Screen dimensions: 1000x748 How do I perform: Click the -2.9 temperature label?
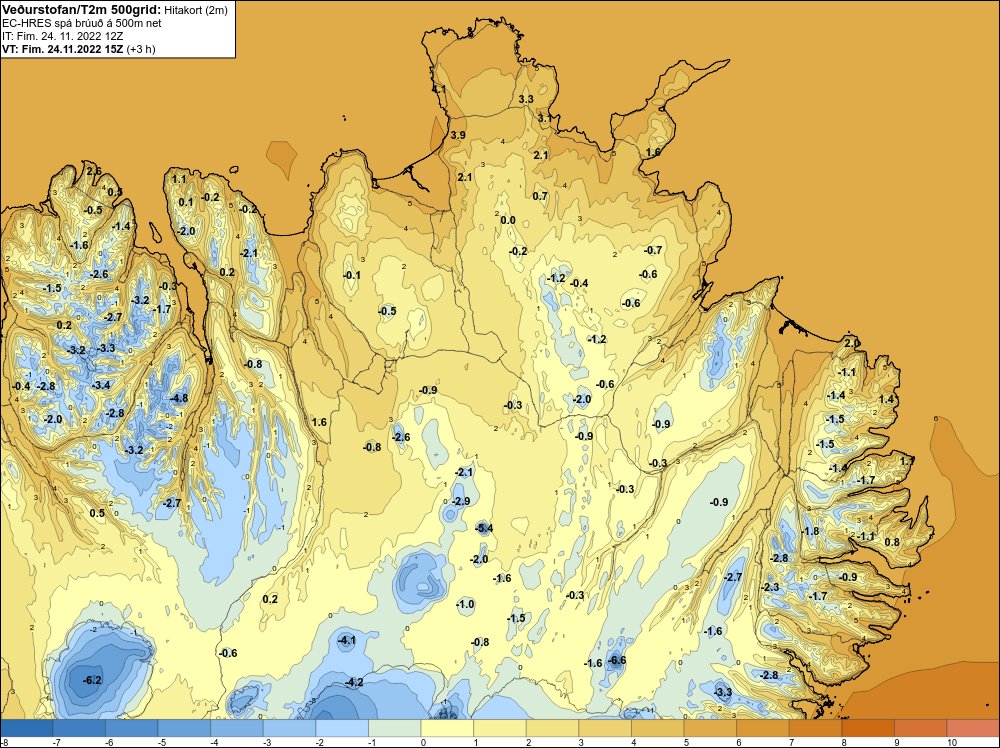pyautogui.click(x=461, y=501)
